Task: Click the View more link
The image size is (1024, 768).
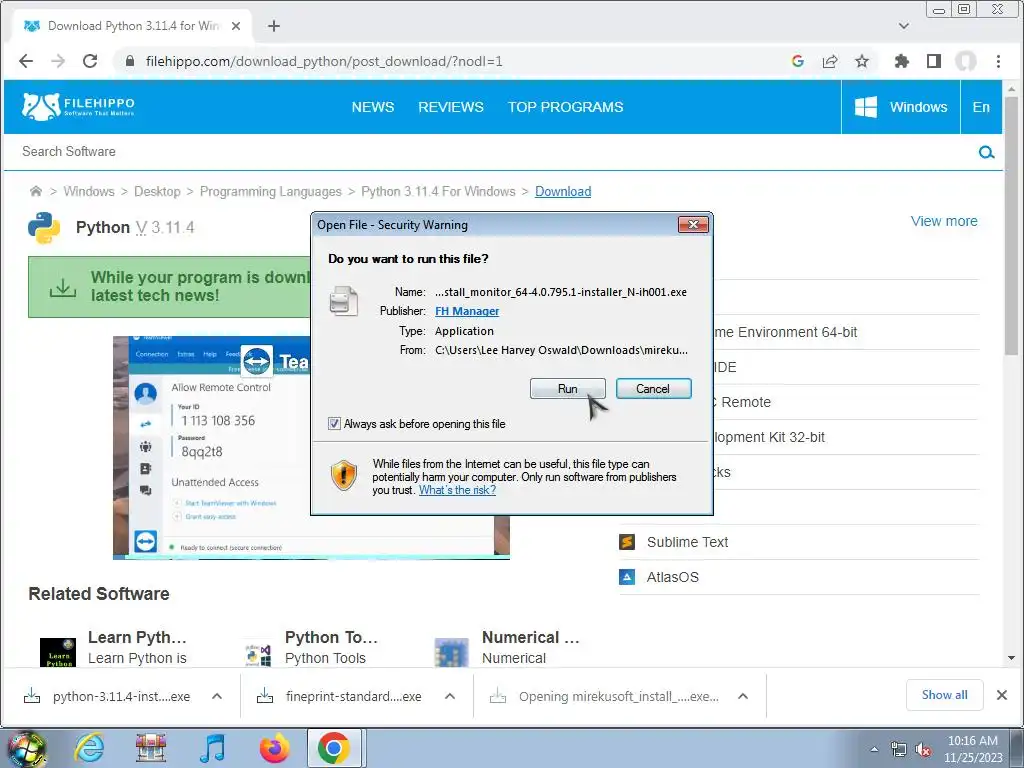Action: pyautogui.click(x=944, y=221)
